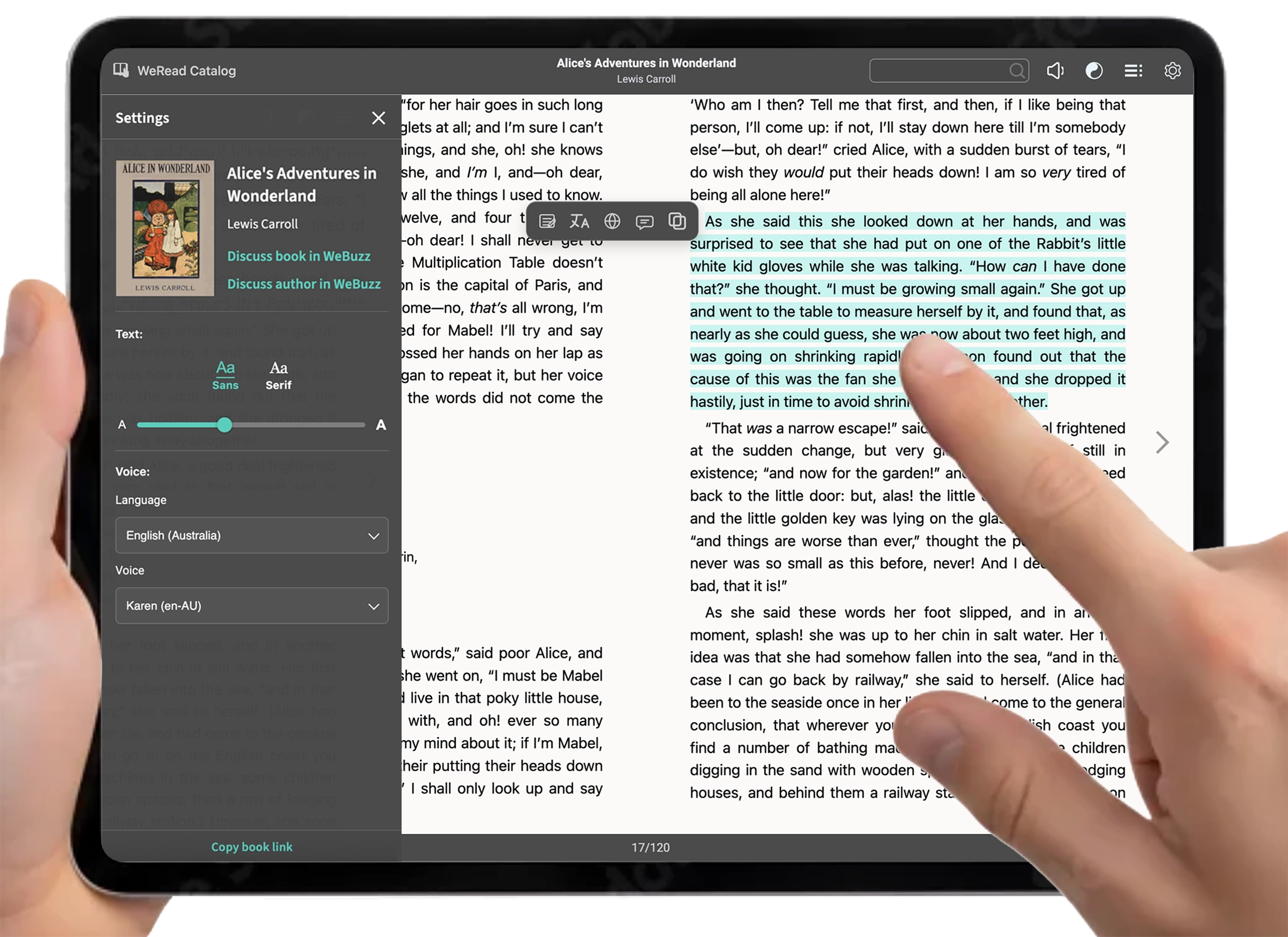Start read-aloud with the speaker icon
The width and height of the screenshot is (1288, 937).
(x=1055, y=71)
